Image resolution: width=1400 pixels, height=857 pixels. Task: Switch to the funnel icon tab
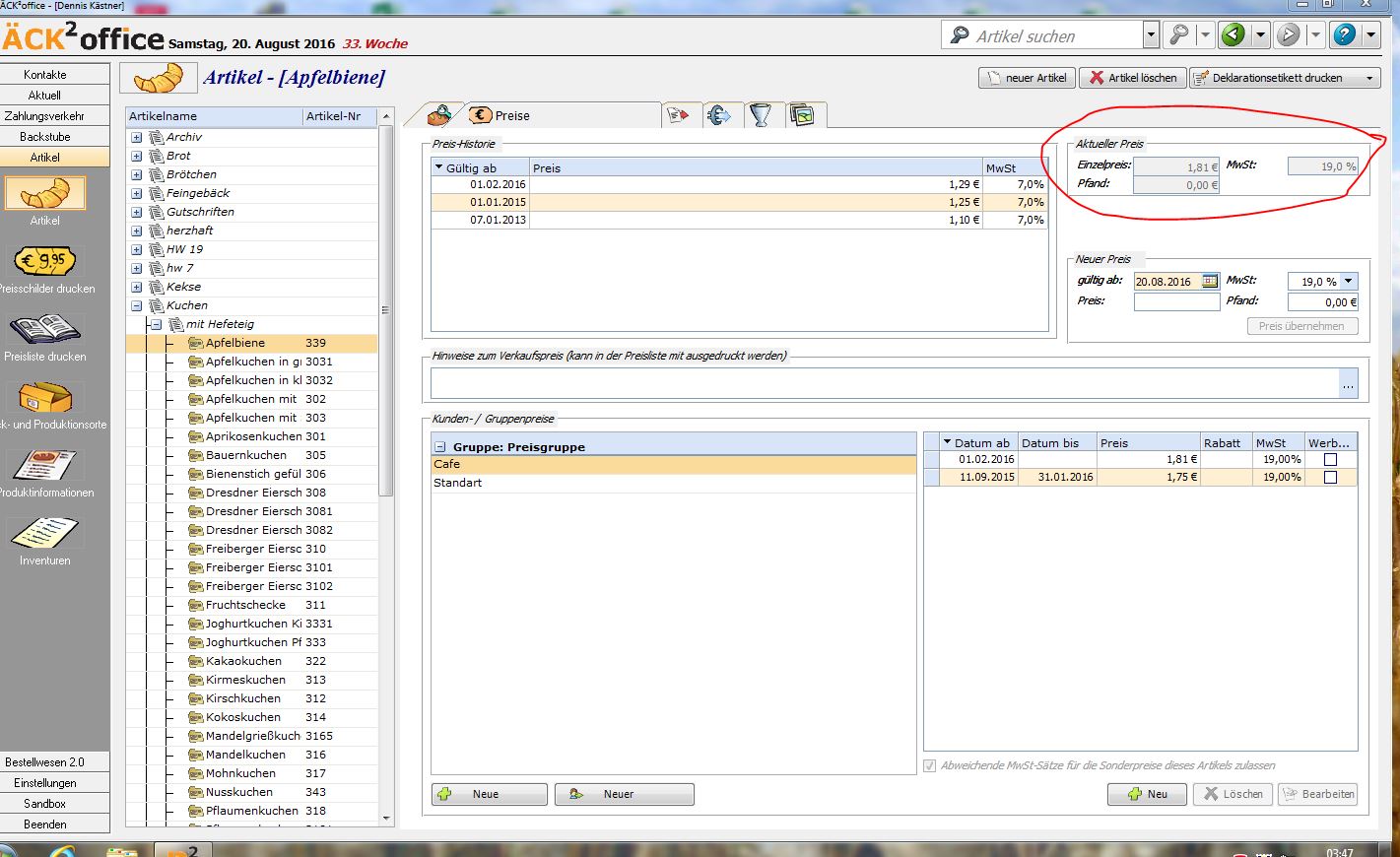click(x=760, y=115)
